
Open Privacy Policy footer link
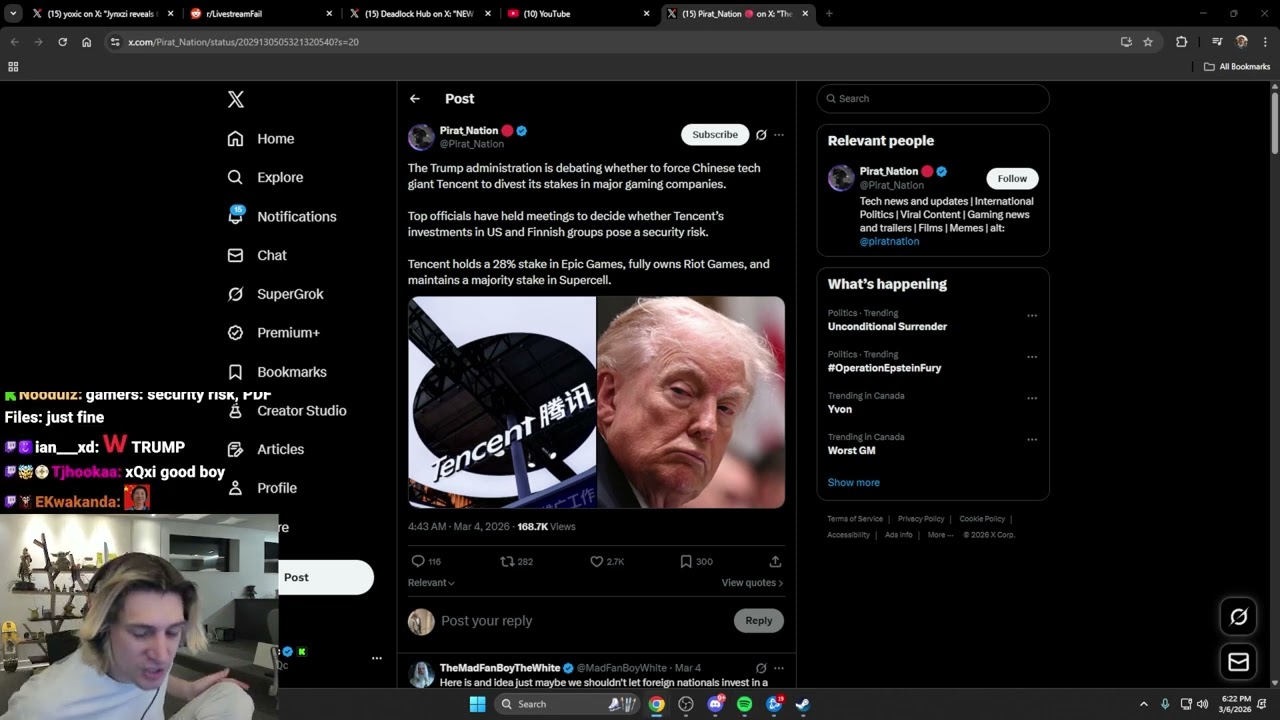click(921, 519)
